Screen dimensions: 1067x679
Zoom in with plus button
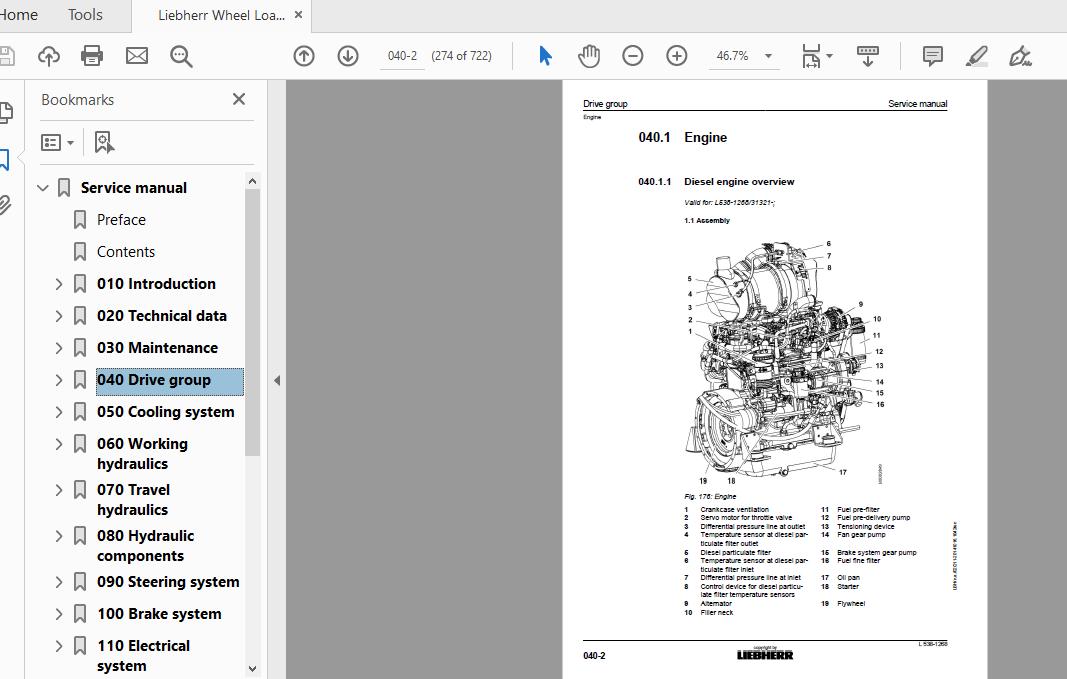point(676,56)
